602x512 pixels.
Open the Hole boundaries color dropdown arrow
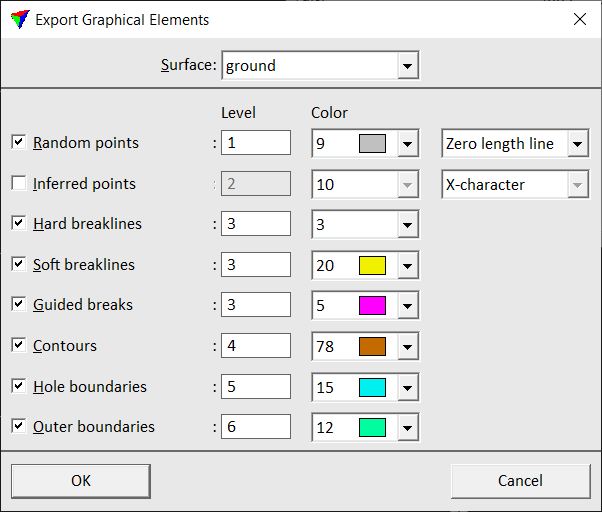tap(408, 387)
